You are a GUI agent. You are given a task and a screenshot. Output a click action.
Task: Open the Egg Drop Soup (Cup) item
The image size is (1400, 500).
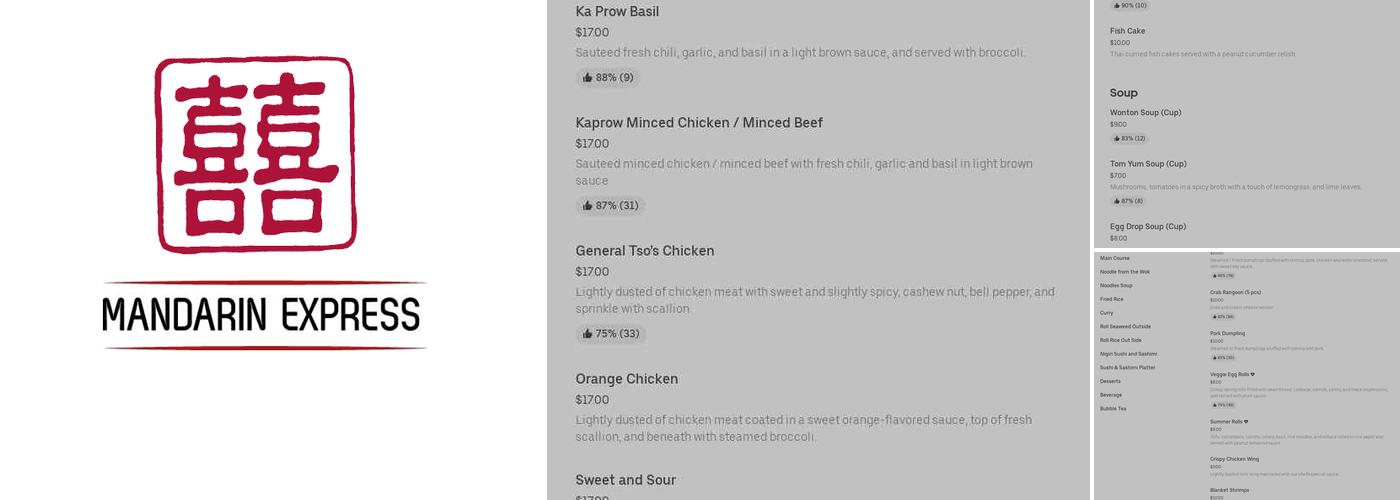(x=1147, y=227)
